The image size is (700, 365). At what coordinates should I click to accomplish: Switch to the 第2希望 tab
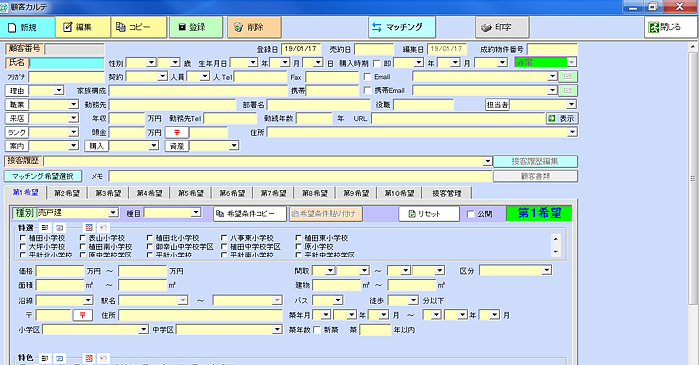tap(67, 193)
